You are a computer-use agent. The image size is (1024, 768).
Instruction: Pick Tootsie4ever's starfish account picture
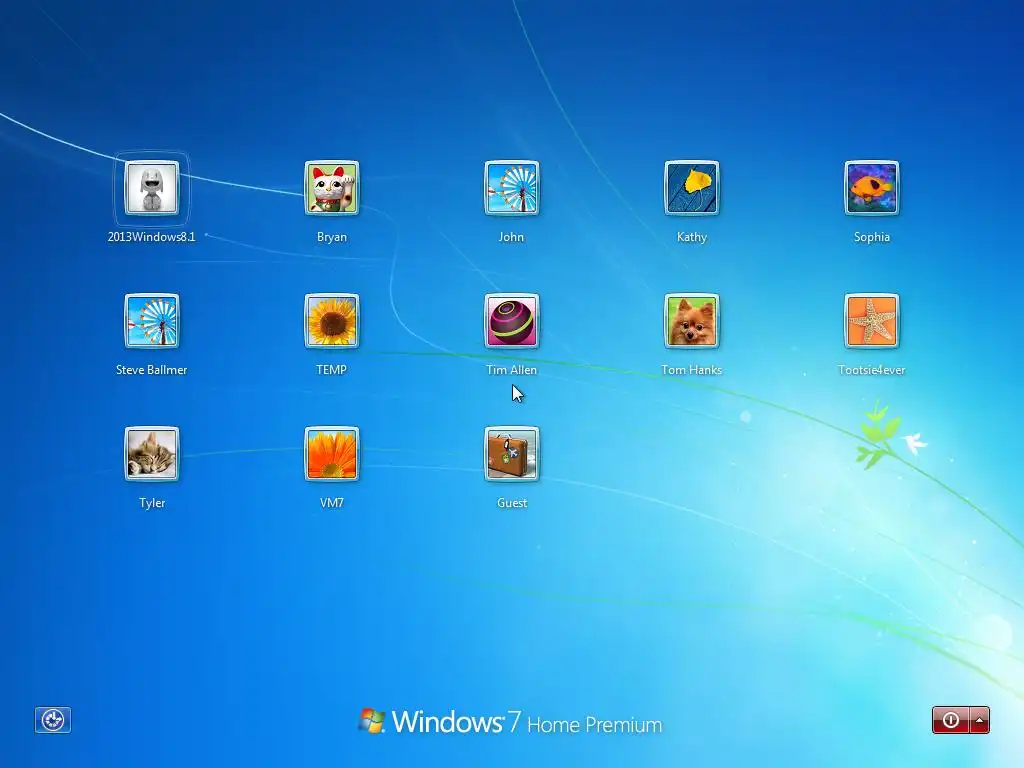point(872,321)
